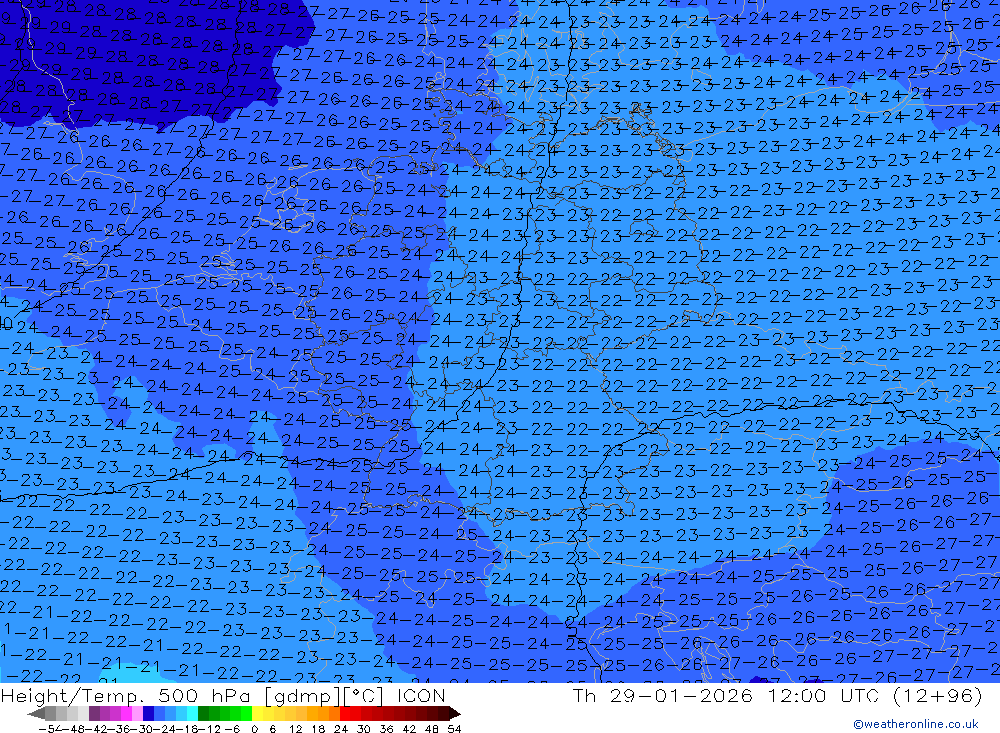
Task: Click the dark green legend swatch at -12
Action: pyautogui.click(x=203, y=713)
